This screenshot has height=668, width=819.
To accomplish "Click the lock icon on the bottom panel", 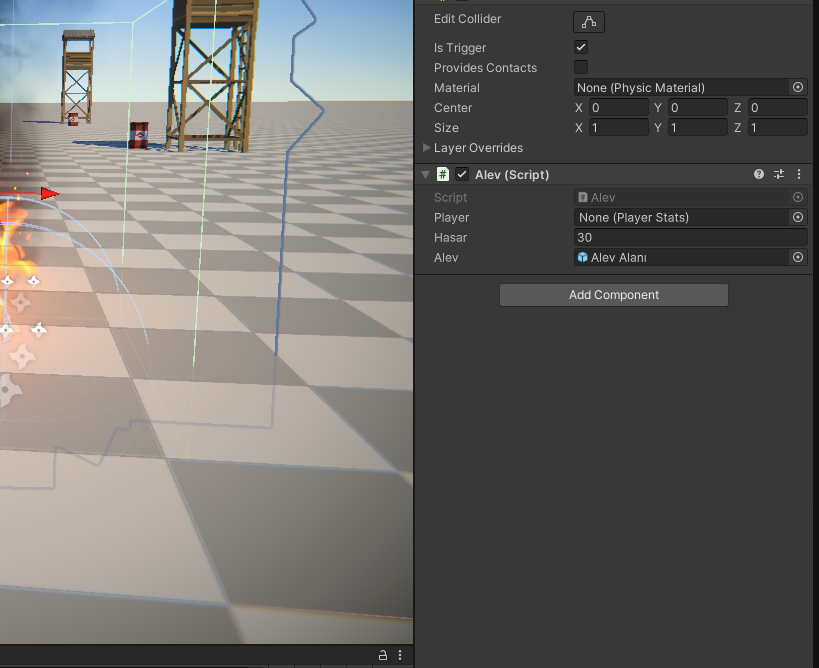I will [383, 656].
